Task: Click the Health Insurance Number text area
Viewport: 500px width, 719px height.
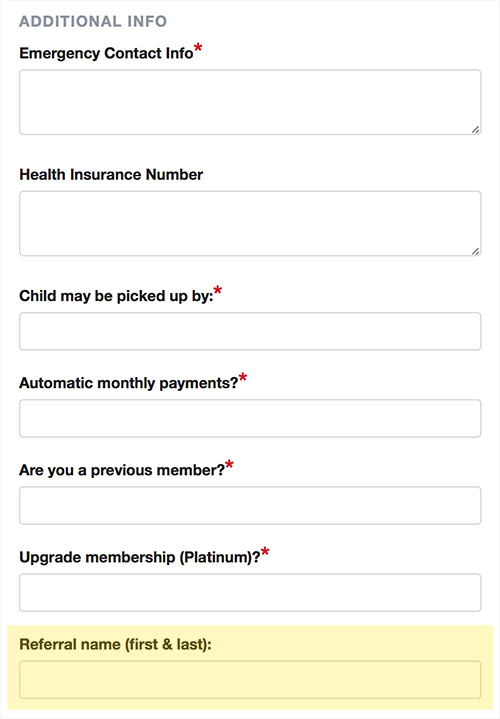Action: click(x=250, y=224)
